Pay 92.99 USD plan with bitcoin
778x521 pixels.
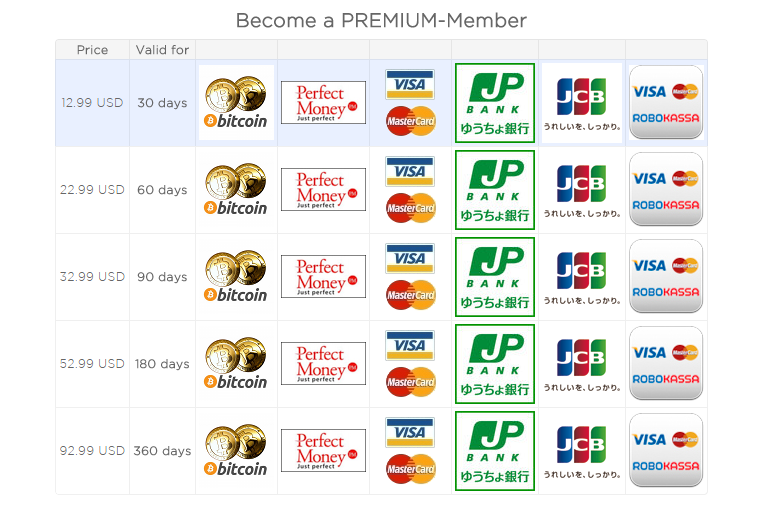coord(236,451)
